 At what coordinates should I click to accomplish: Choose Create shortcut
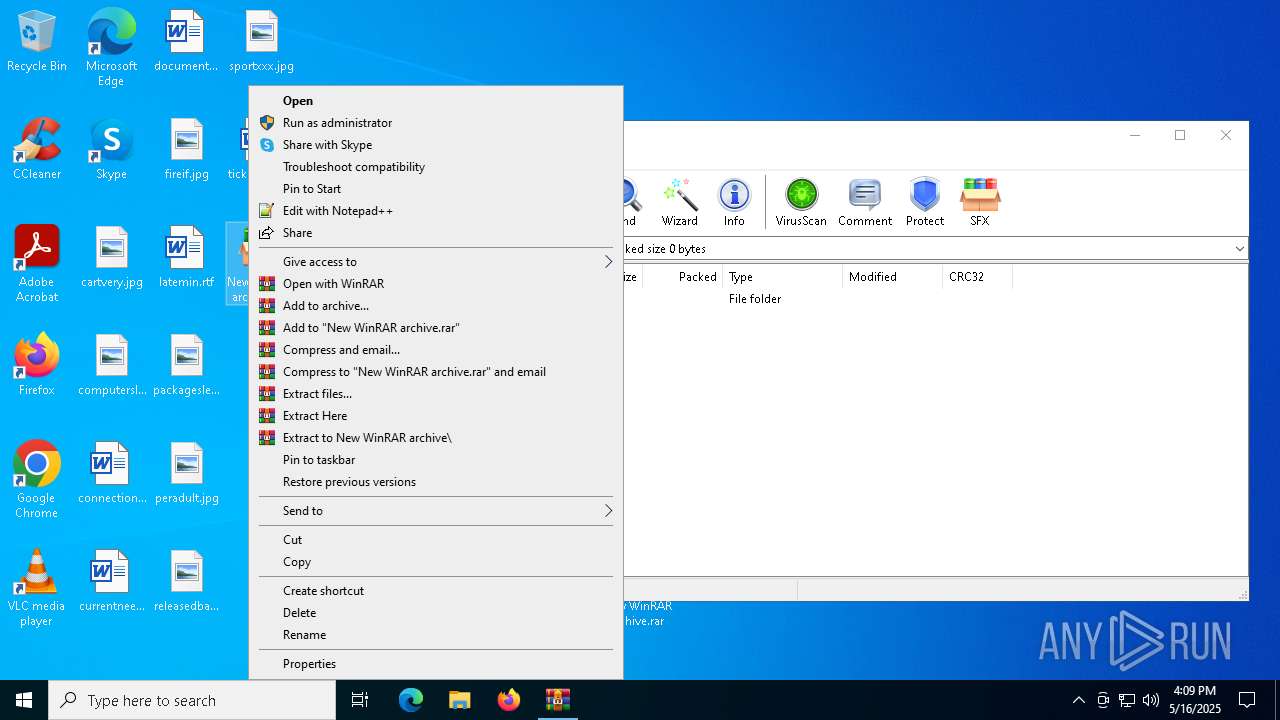(435, 591)
